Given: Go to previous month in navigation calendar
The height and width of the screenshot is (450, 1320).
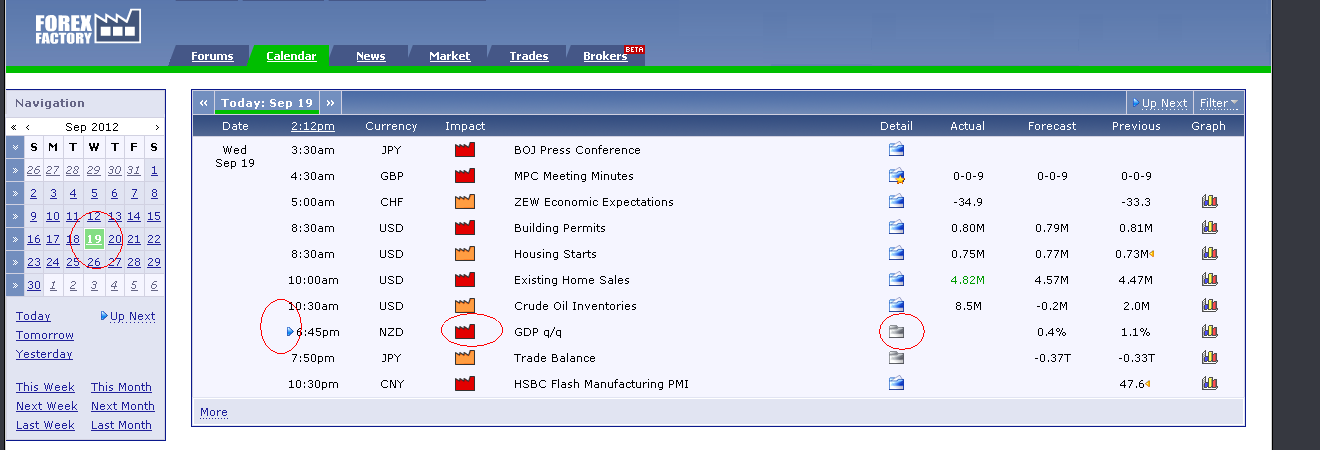Looking at the screenshot, I should coord(28,127).
